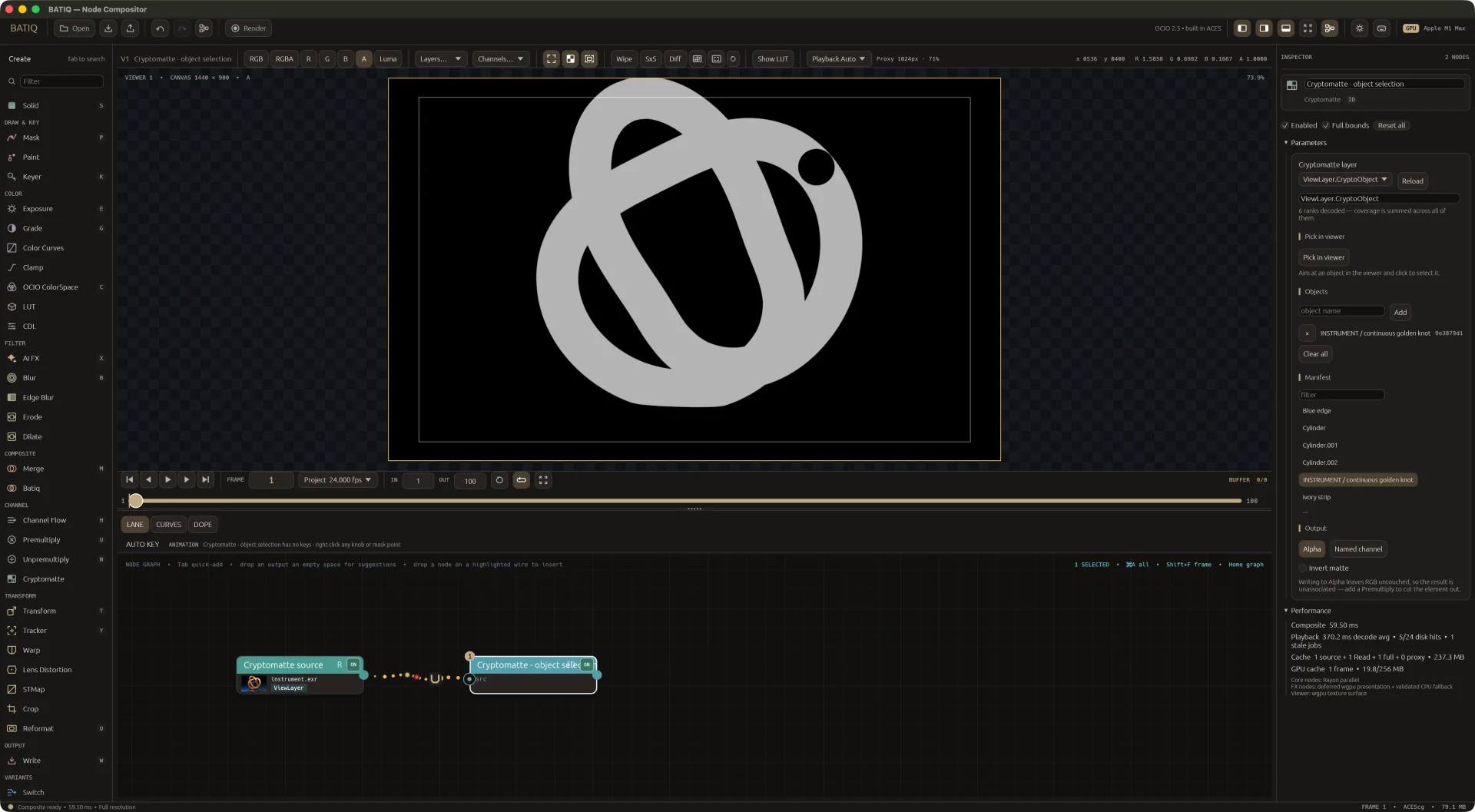Collapse the Performance section
This screenshot has width=1475, height=812.
click(1308, 611)
